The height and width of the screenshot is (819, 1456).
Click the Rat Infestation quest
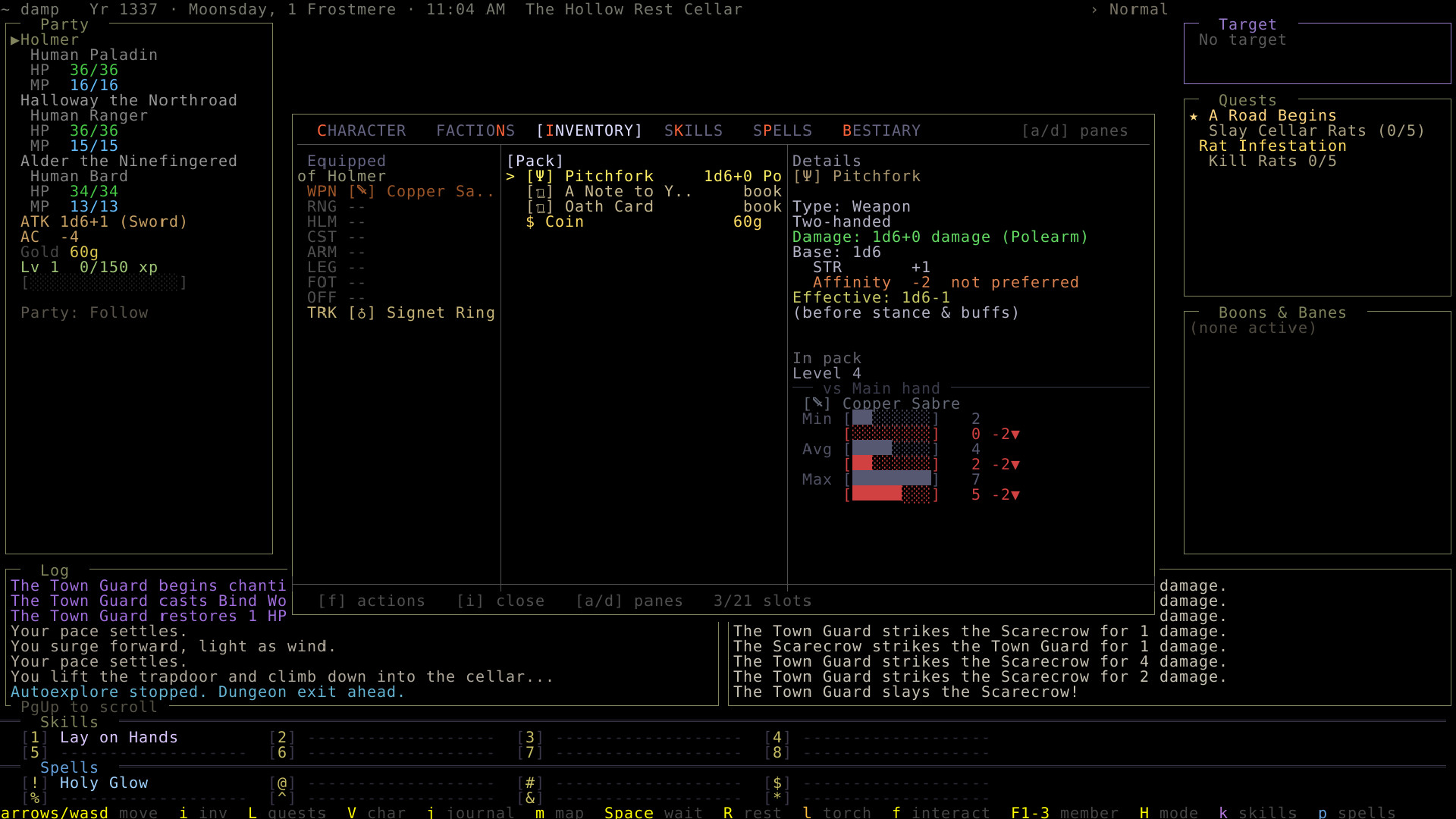(1272, 146)
